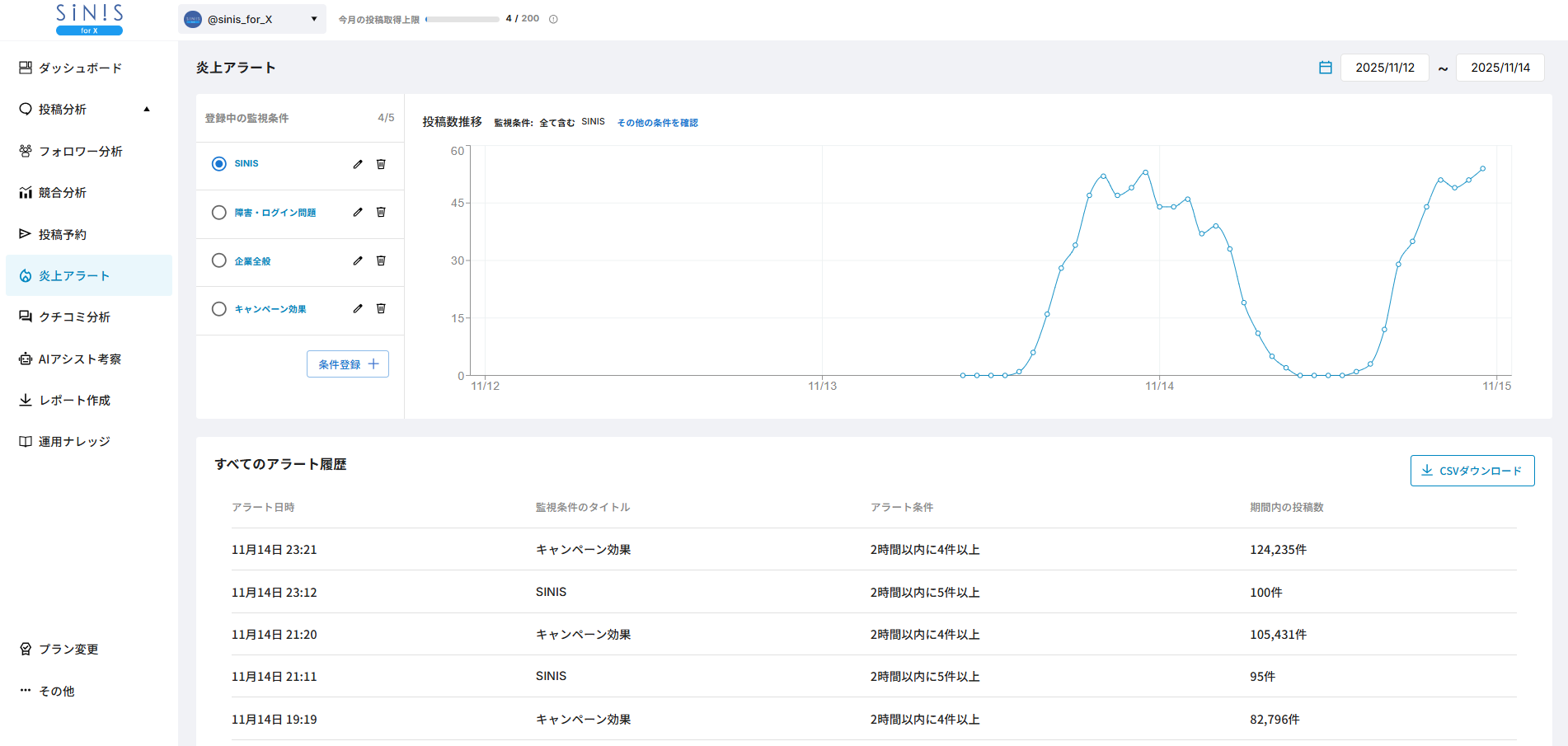Select the 障害・ログイン問題 radio button
The width and height of the screenshot is (1568, 746).
(x=219, y=213)
